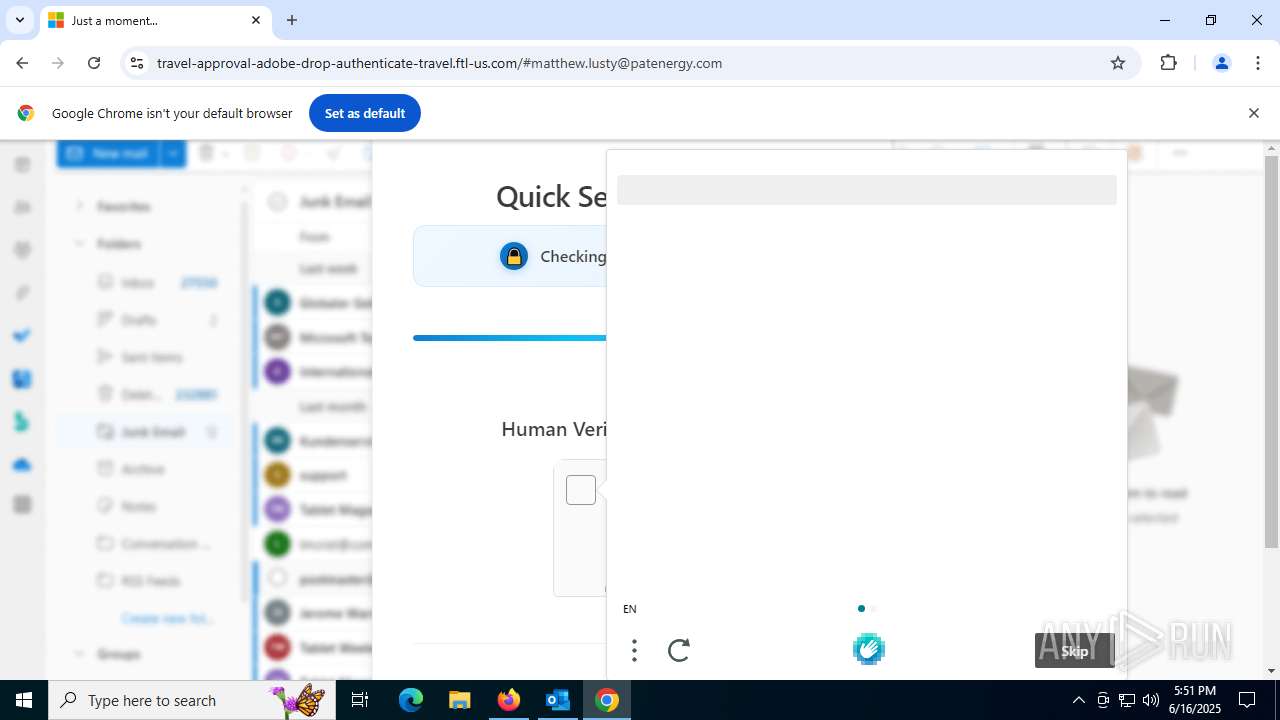Open site information icon in address bar
Screen dimensions: 1280x720
pos(137,63)
